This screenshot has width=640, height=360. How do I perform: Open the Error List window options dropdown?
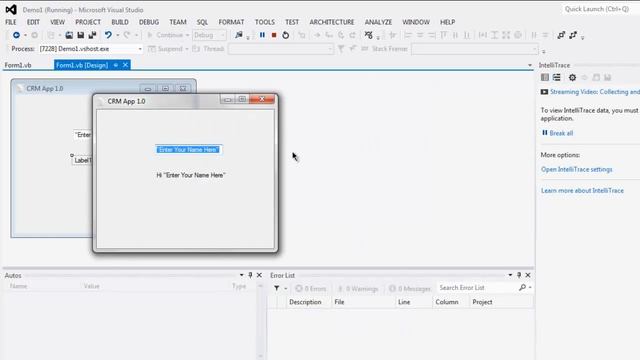510,275
